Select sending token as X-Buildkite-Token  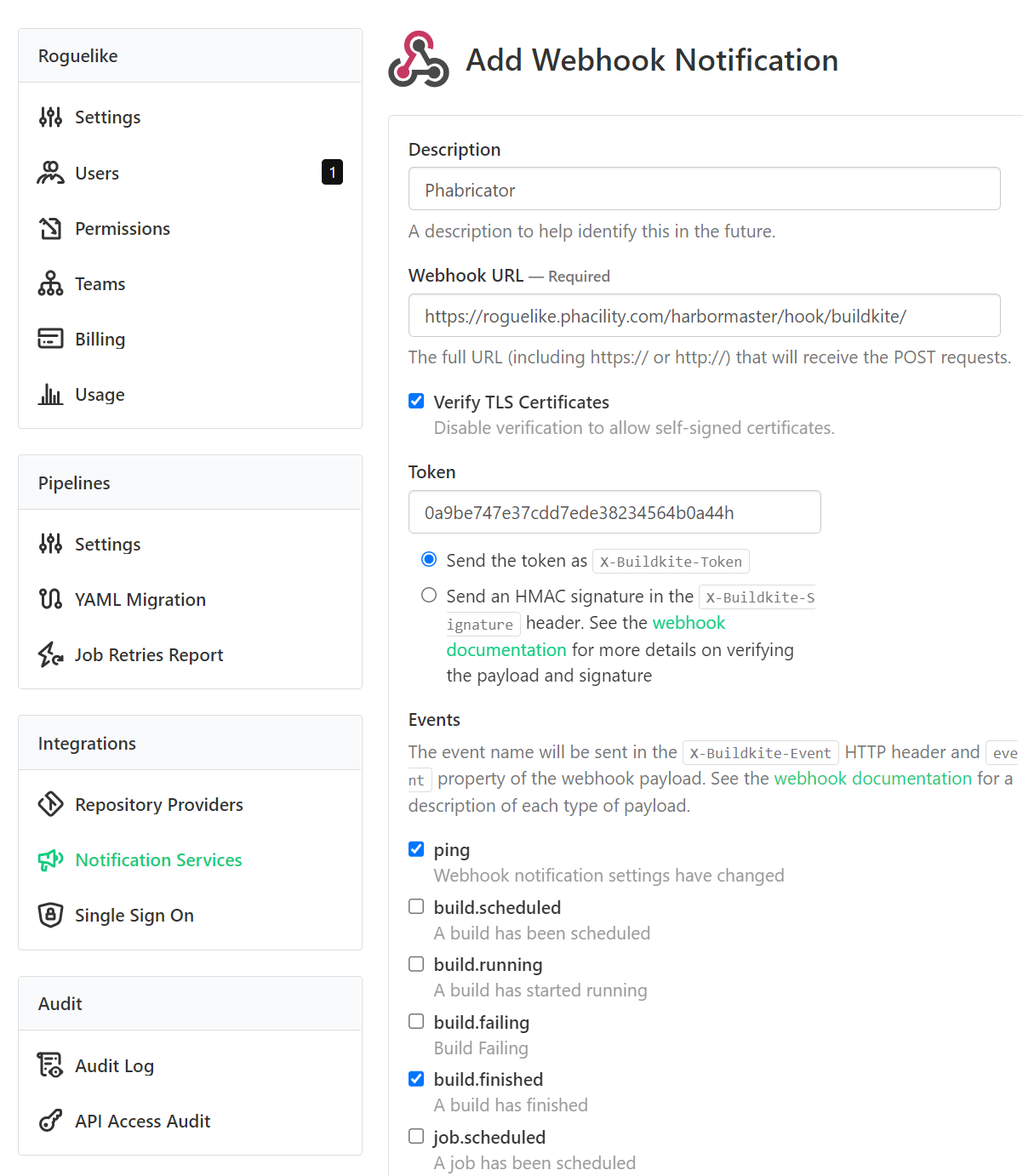[429, 559]
